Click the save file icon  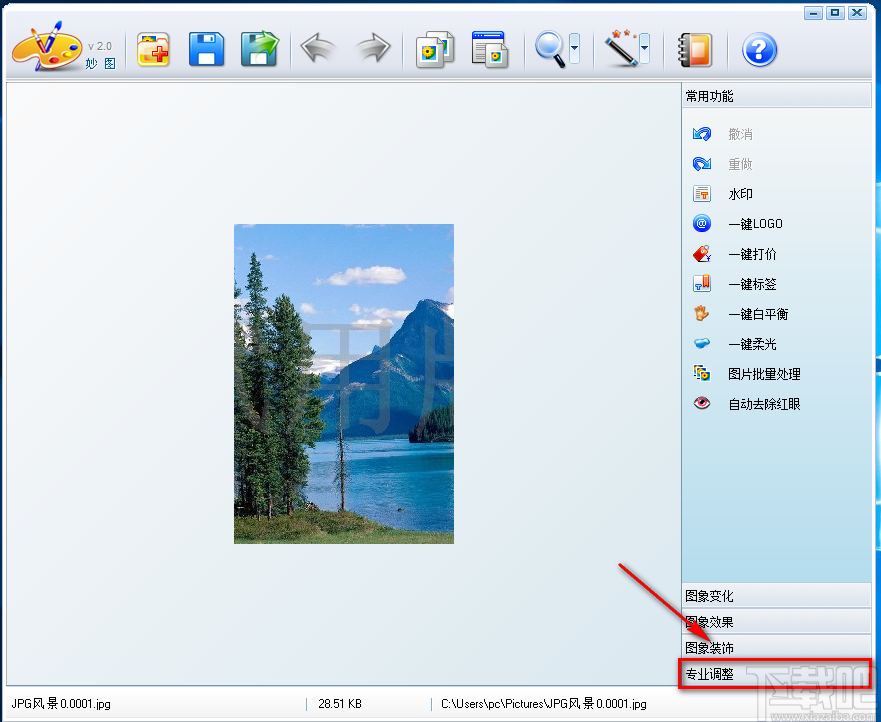(207, 49)
